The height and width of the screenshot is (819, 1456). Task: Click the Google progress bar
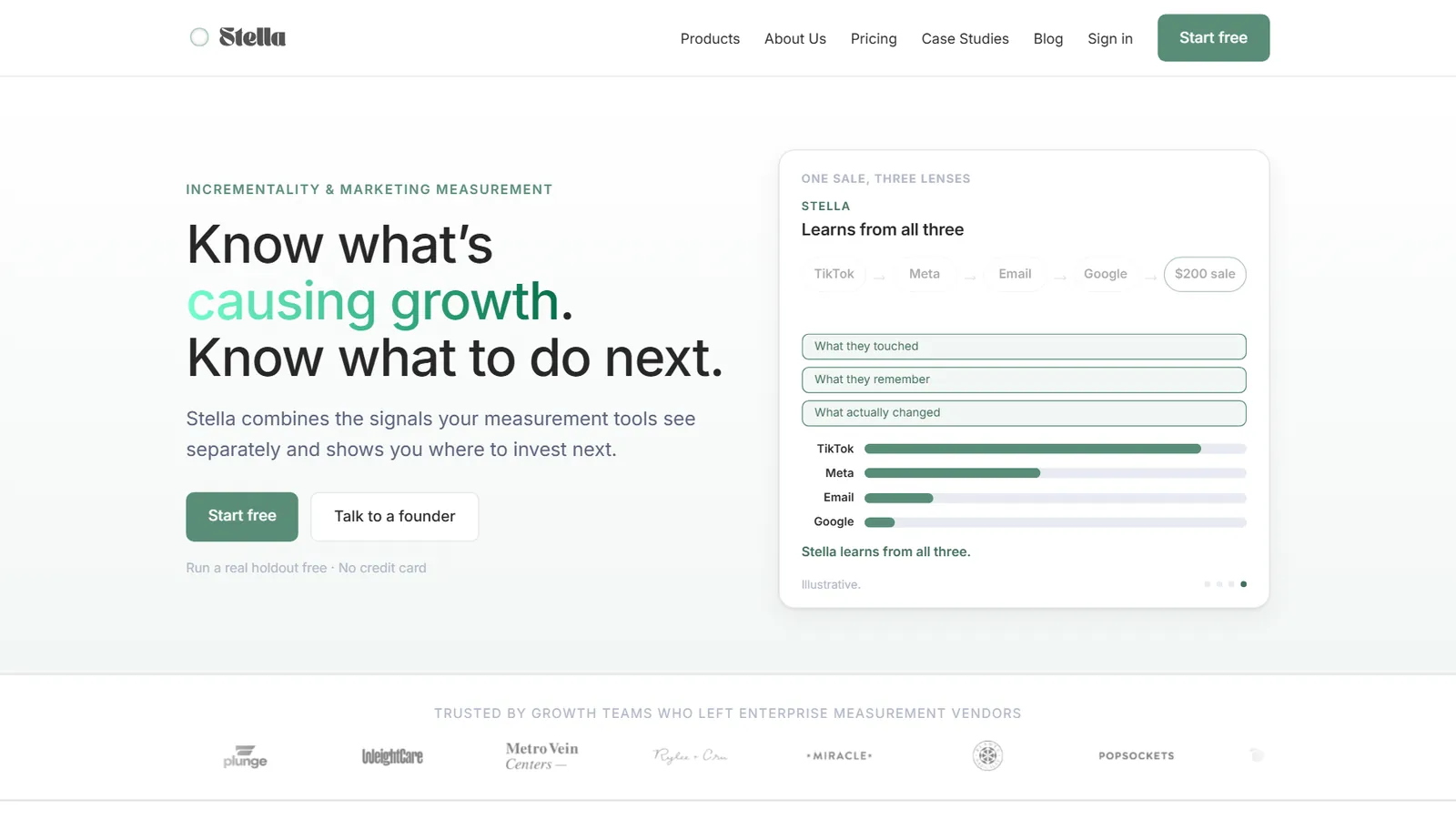click(x=1055, y=522)
